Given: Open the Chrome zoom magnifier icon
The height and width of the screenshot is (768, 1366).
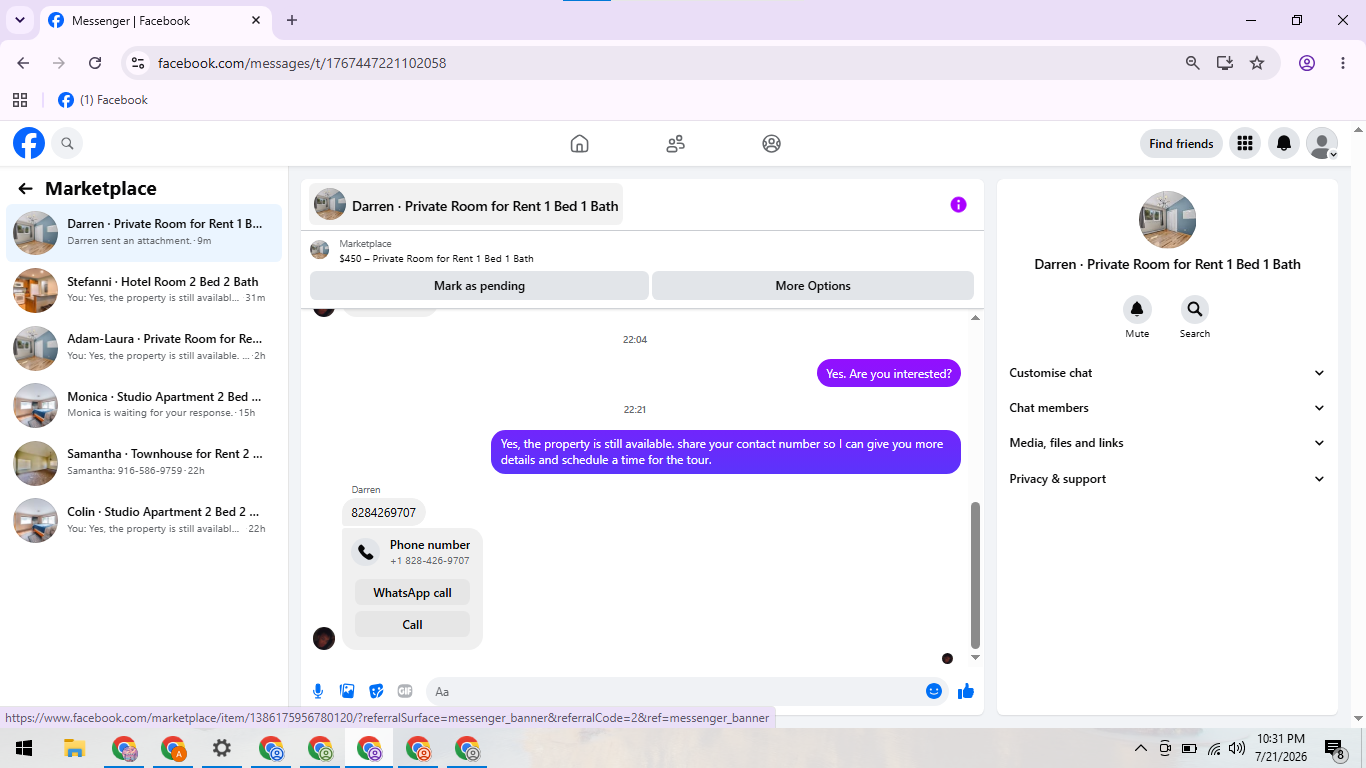Looking at the screenshot, I should pos(1192,63).
